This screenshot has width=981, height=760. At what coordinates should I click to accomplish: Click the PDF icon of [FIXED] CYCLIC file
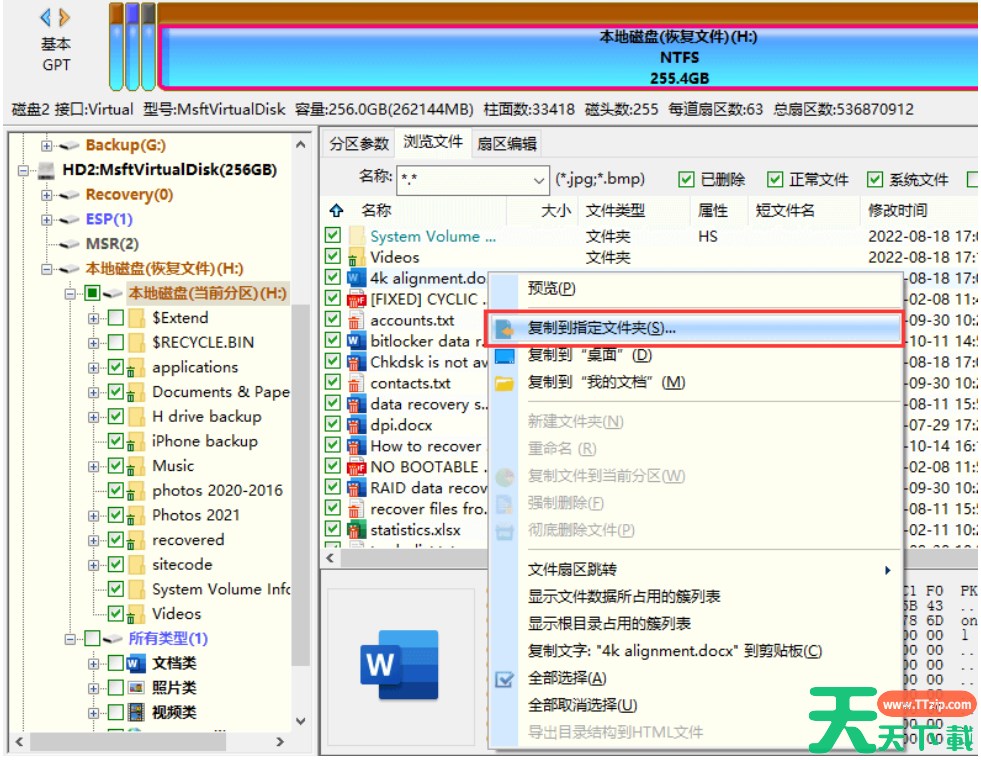tap(356, 299)
